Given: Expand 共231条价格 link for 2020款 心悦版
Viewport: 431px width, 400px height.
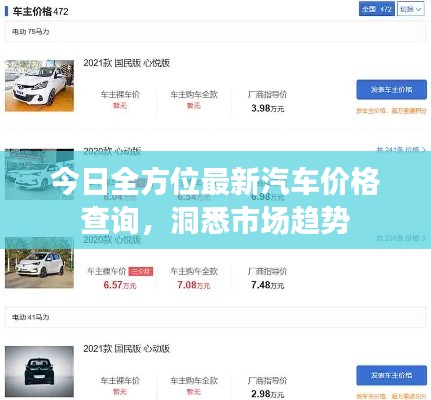Looking at the screenshot, I should click(x=401, y=238).
